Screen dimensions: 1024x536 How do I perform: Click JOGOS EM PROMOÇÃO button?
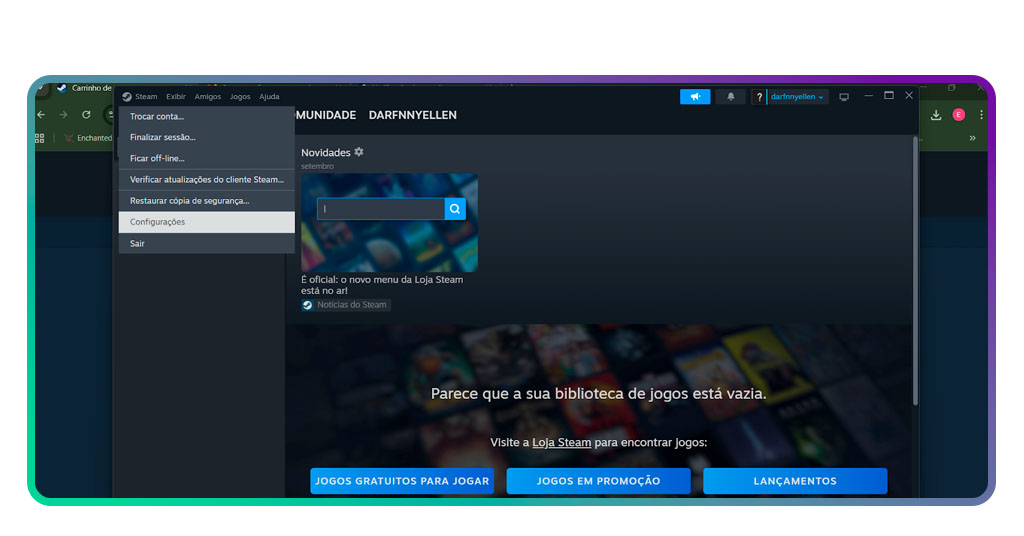pos(598,481)
